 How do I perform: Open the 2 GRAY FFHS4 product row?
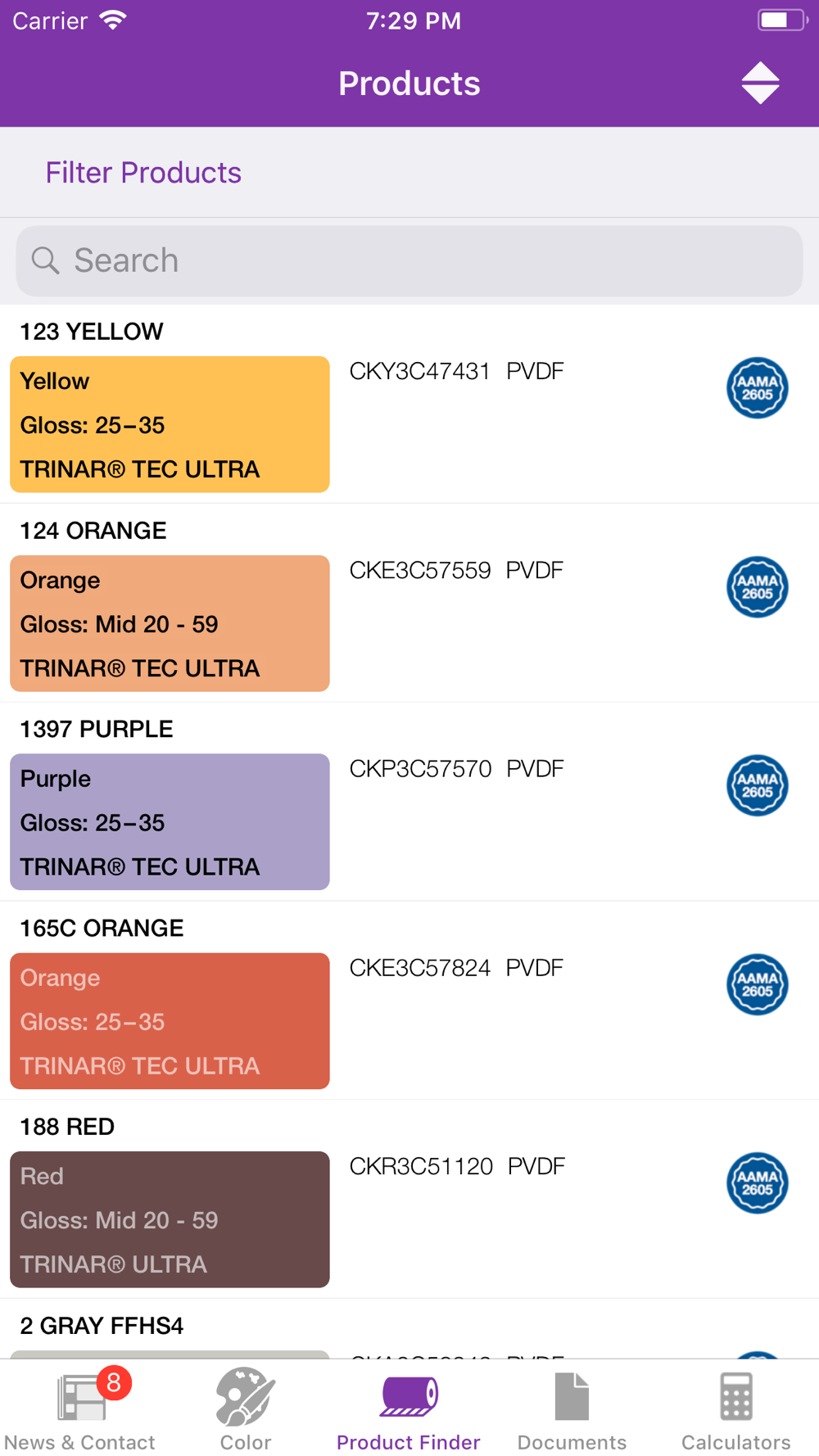click(409, 1329)
